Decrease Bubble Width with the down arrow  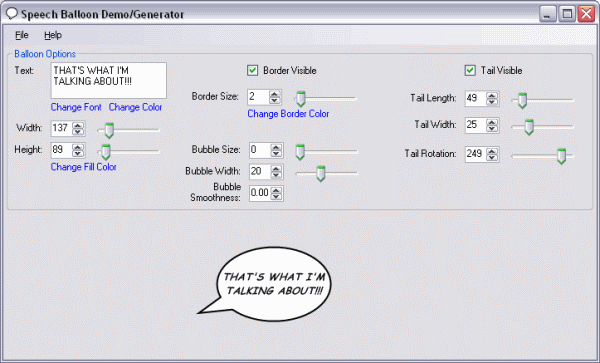coord(276,175)
